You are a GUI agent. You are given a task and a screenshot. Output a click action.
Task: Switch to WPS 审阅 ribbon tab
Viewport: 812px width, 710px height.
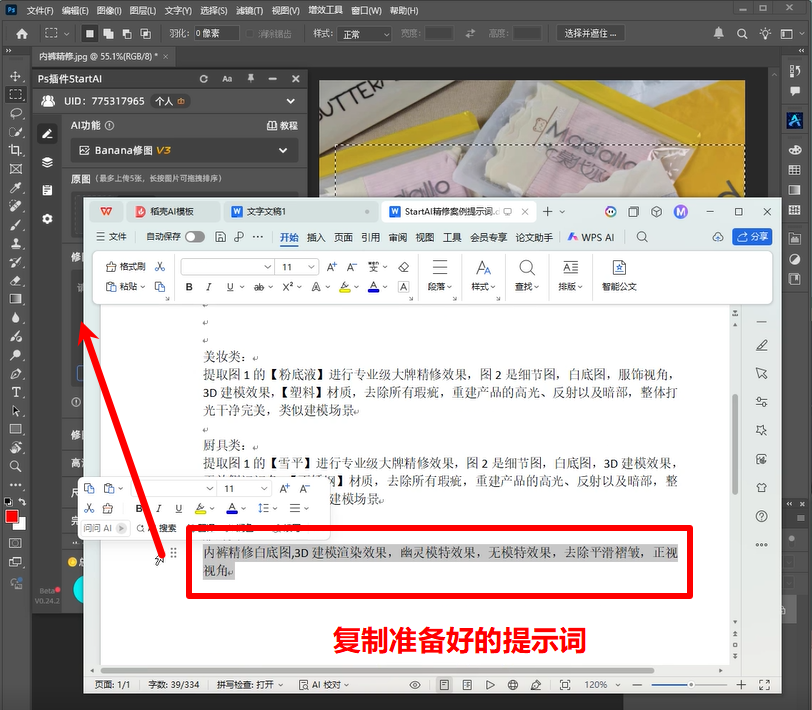tap(398, 237)
